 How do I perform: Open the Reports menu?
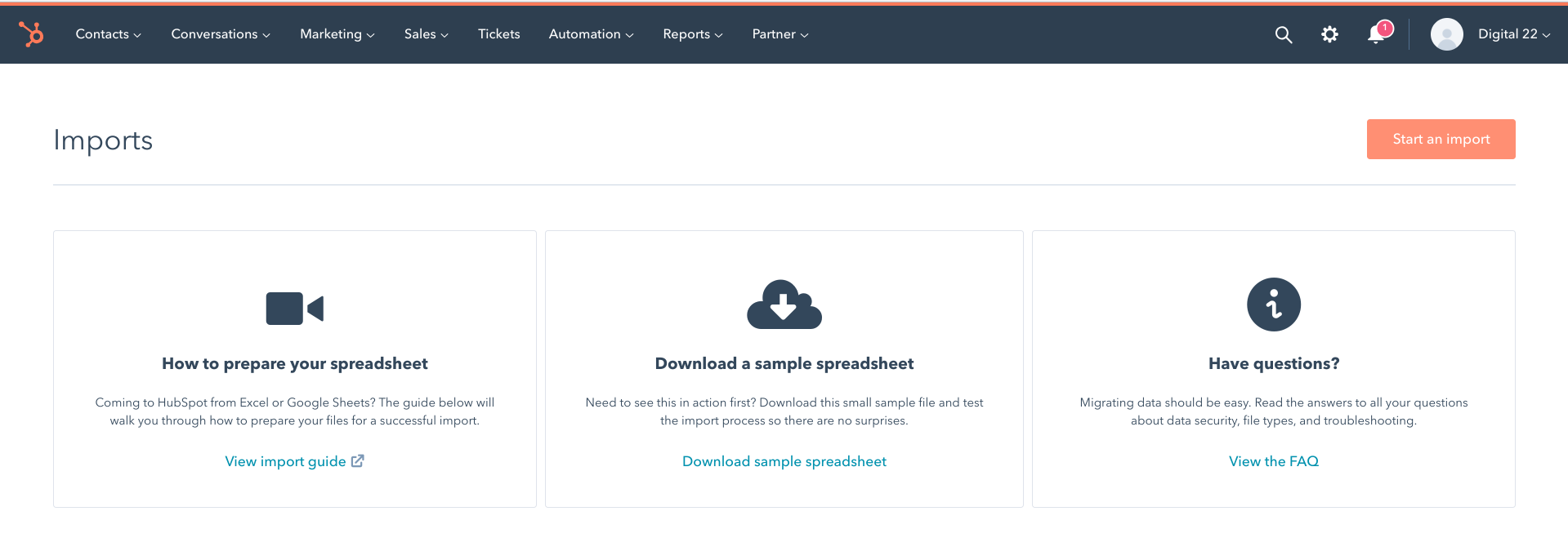pyautogui.click(x=692, y=34)
